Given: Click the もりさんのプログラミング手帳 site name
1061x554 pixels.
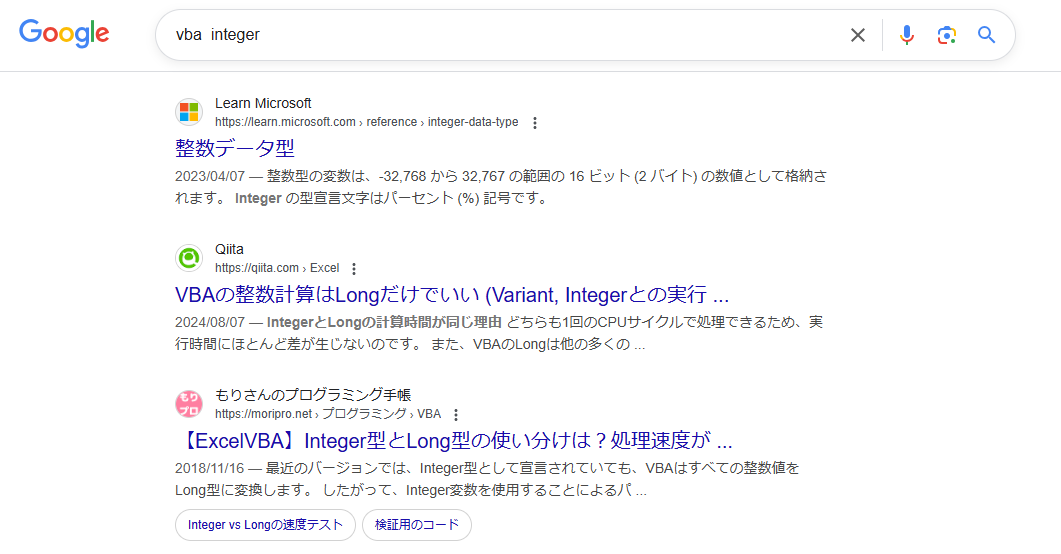Looking at the screenshot, I should pos(313,394).
